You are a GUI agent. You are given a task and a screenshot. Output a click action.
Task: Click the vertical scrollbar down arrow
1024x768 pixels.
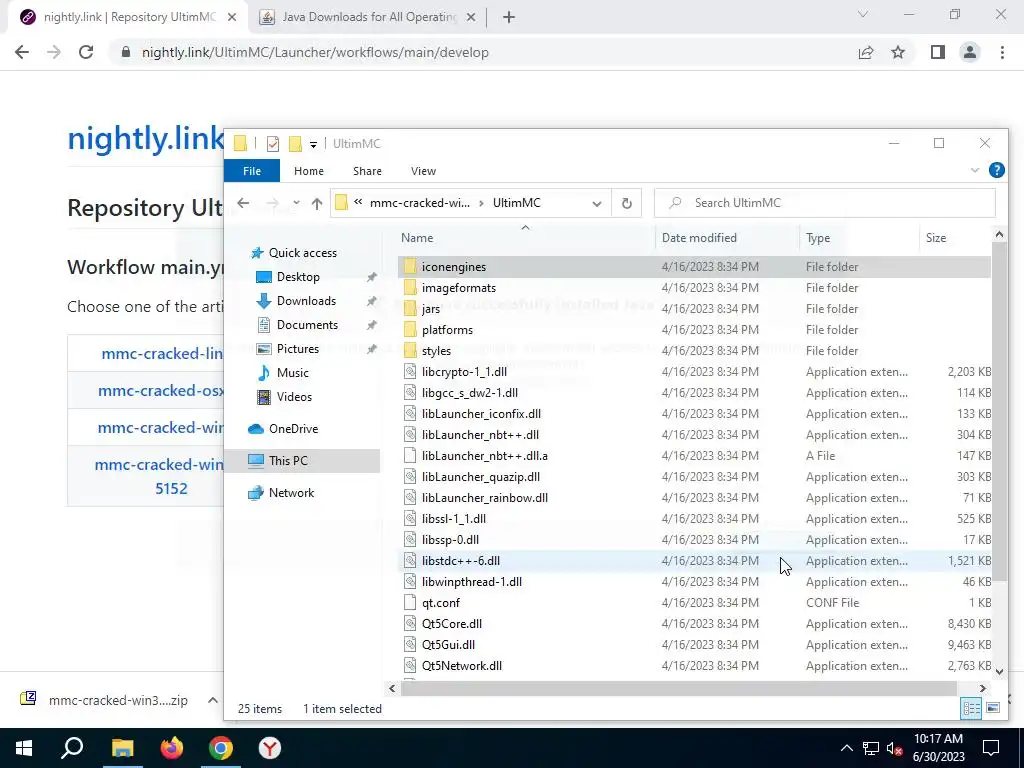[999, 671]
